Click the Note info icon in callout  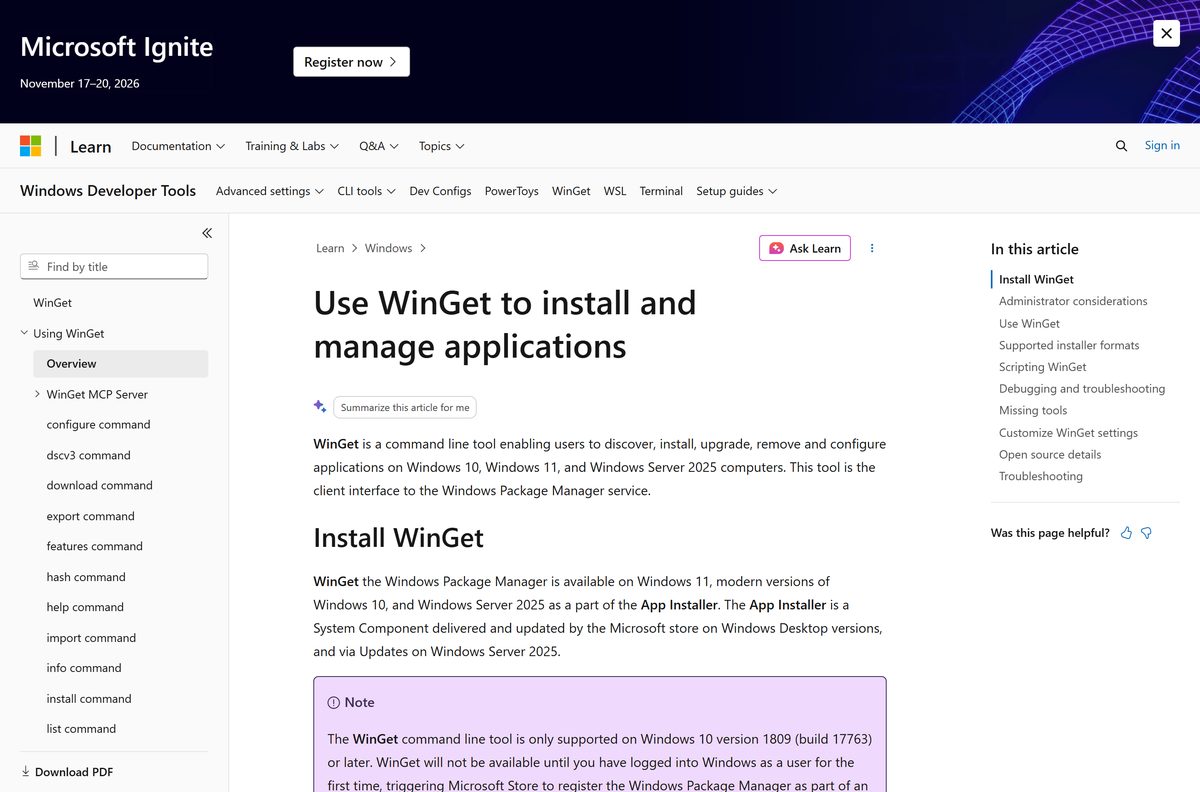click(x=334, y=703)
